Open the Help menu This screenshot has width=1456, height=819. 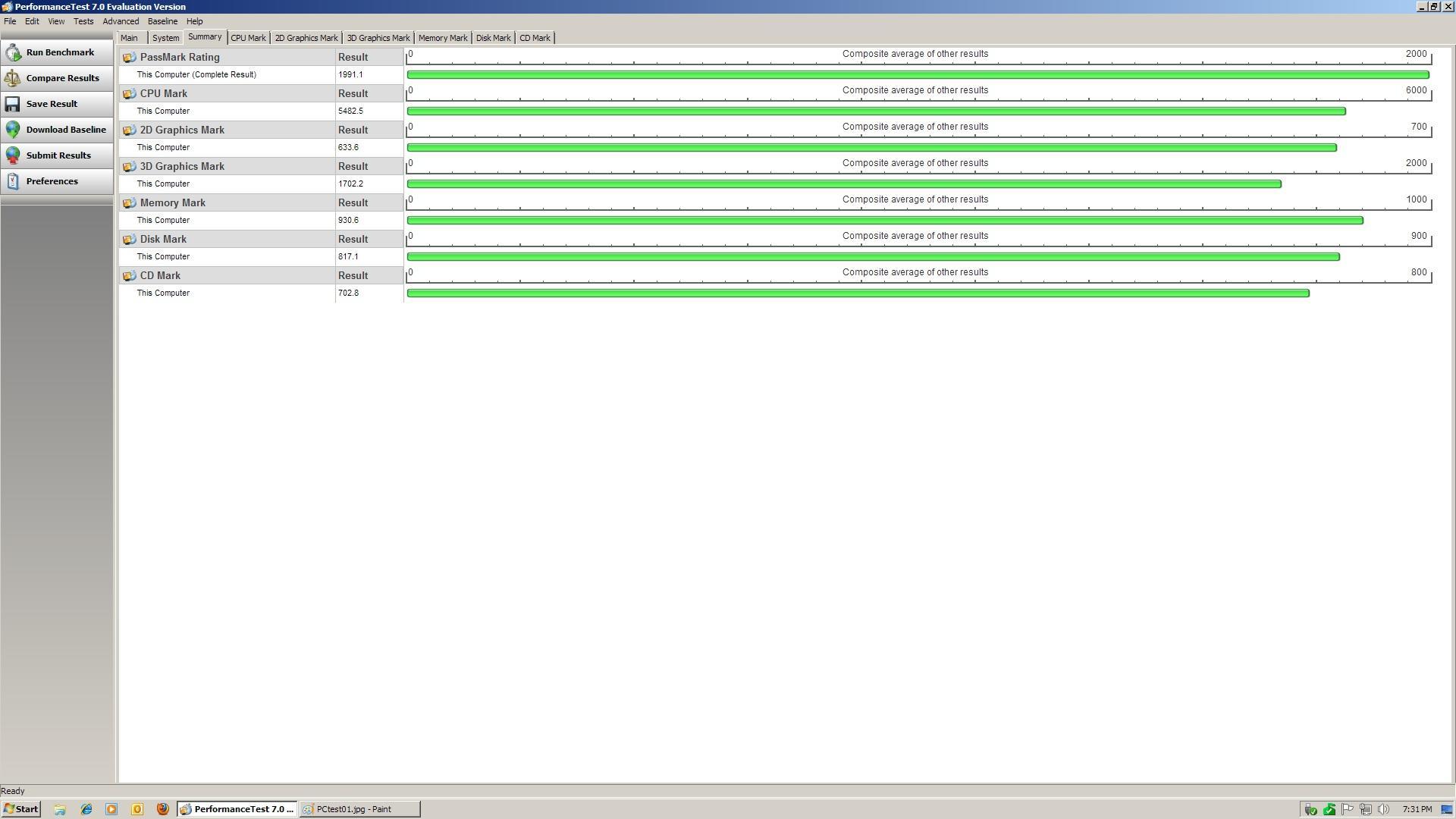pos(194,21)
